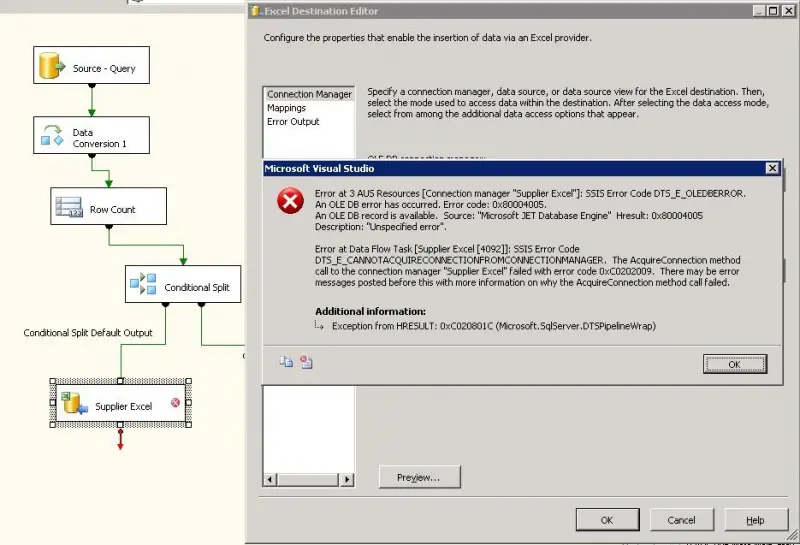Click the red error X icon

[290, 201]
